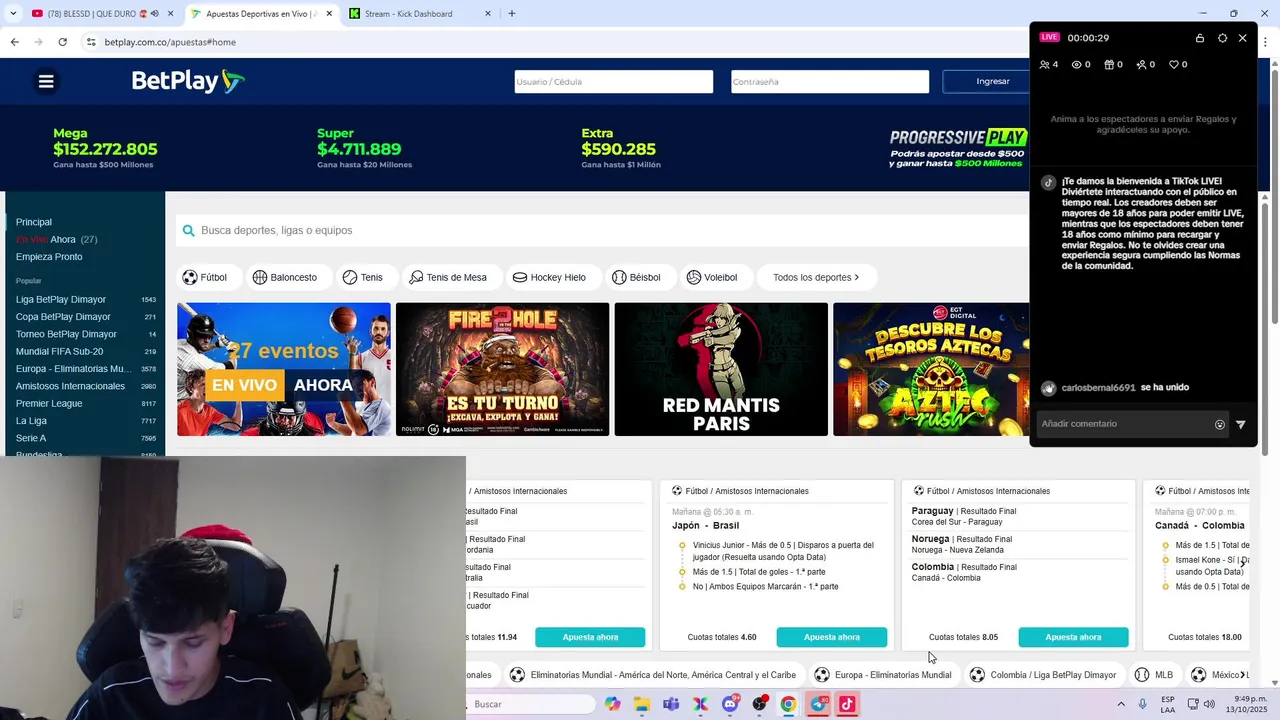Focus the Contraseña password field
Viewport: 1280px width, 720px height.
[830, 82]
